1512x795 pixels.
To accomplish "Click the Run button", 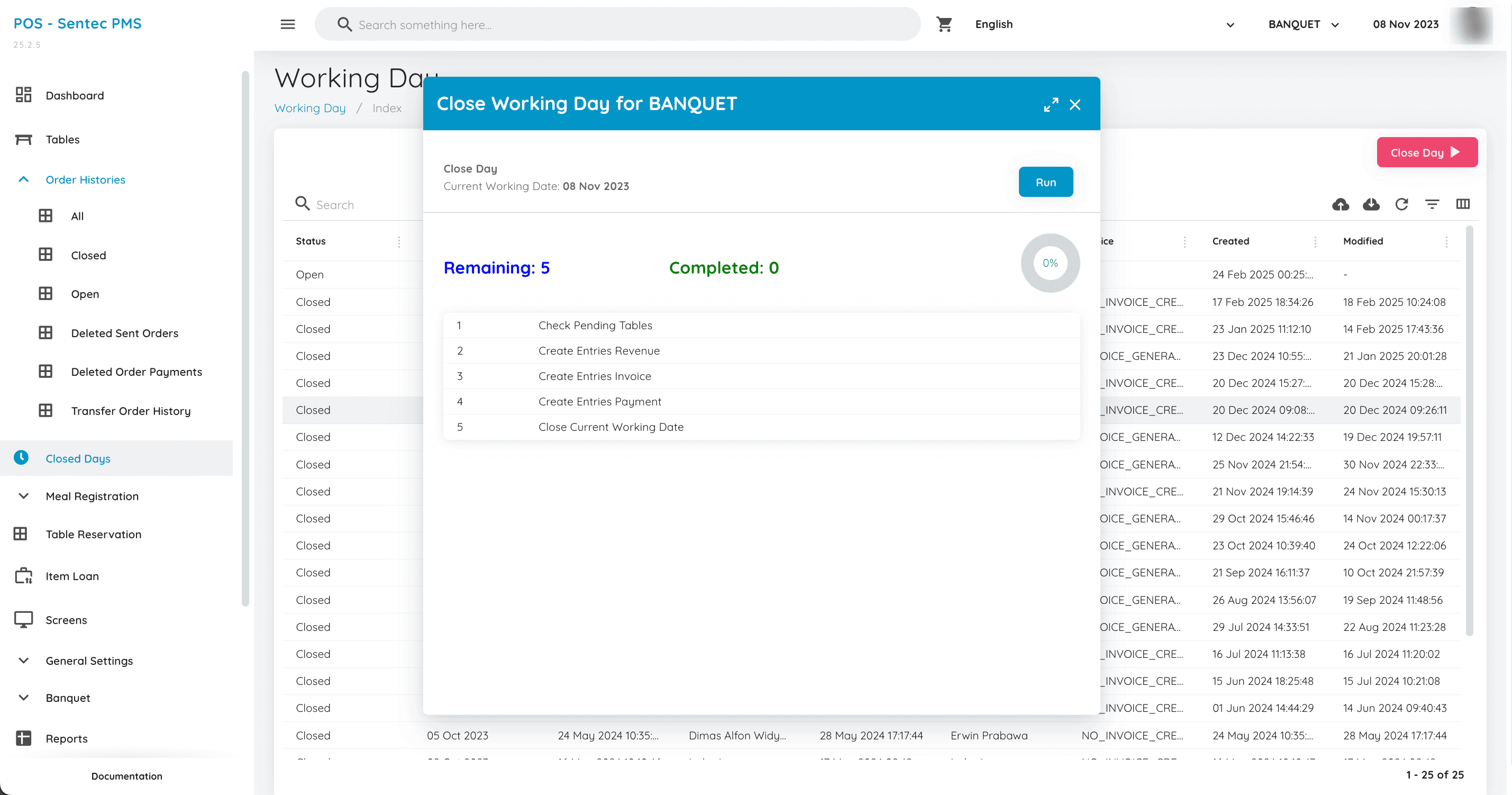I will [x=1045, y=182].
